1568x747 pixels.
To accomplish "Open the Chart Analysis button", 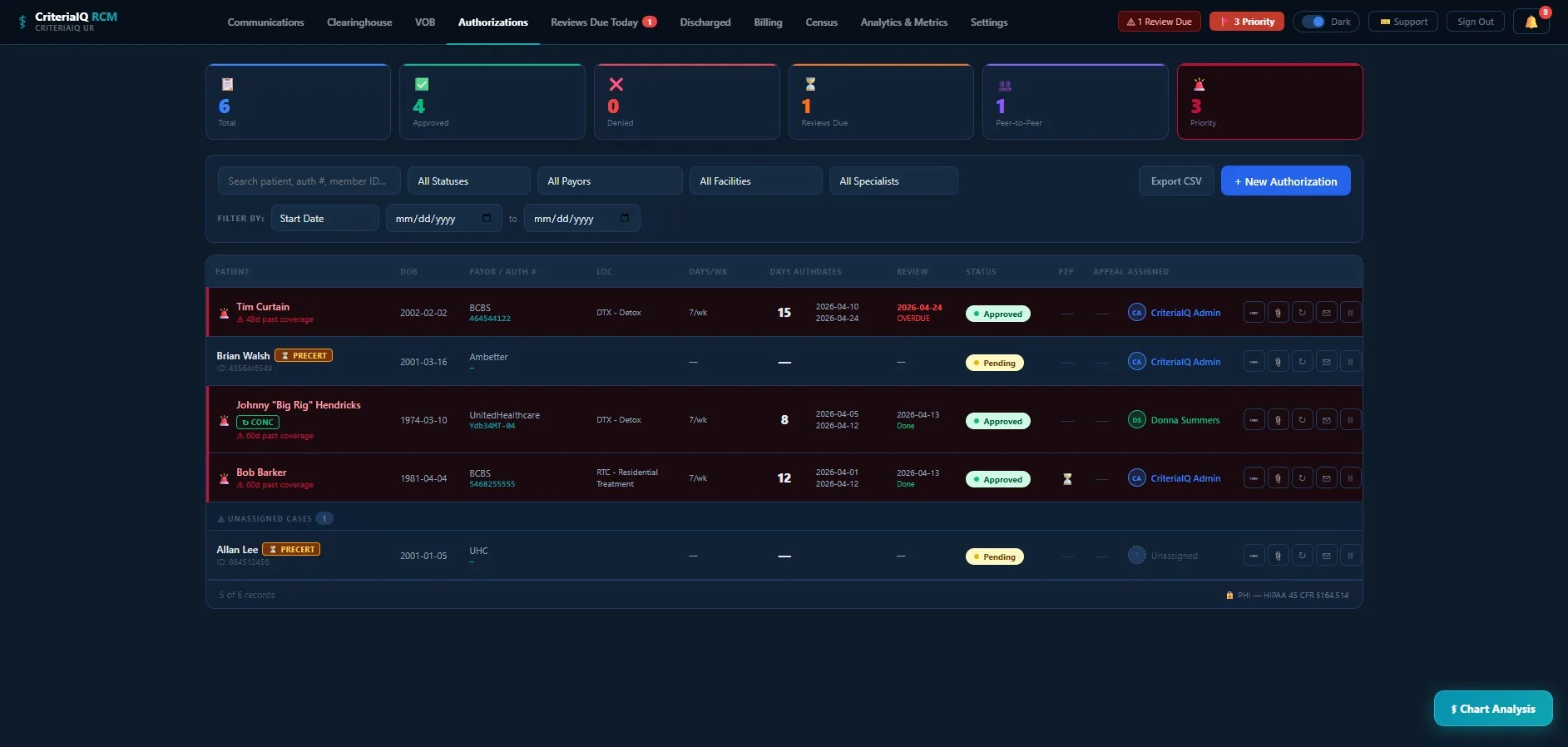I will [1493, 709].
